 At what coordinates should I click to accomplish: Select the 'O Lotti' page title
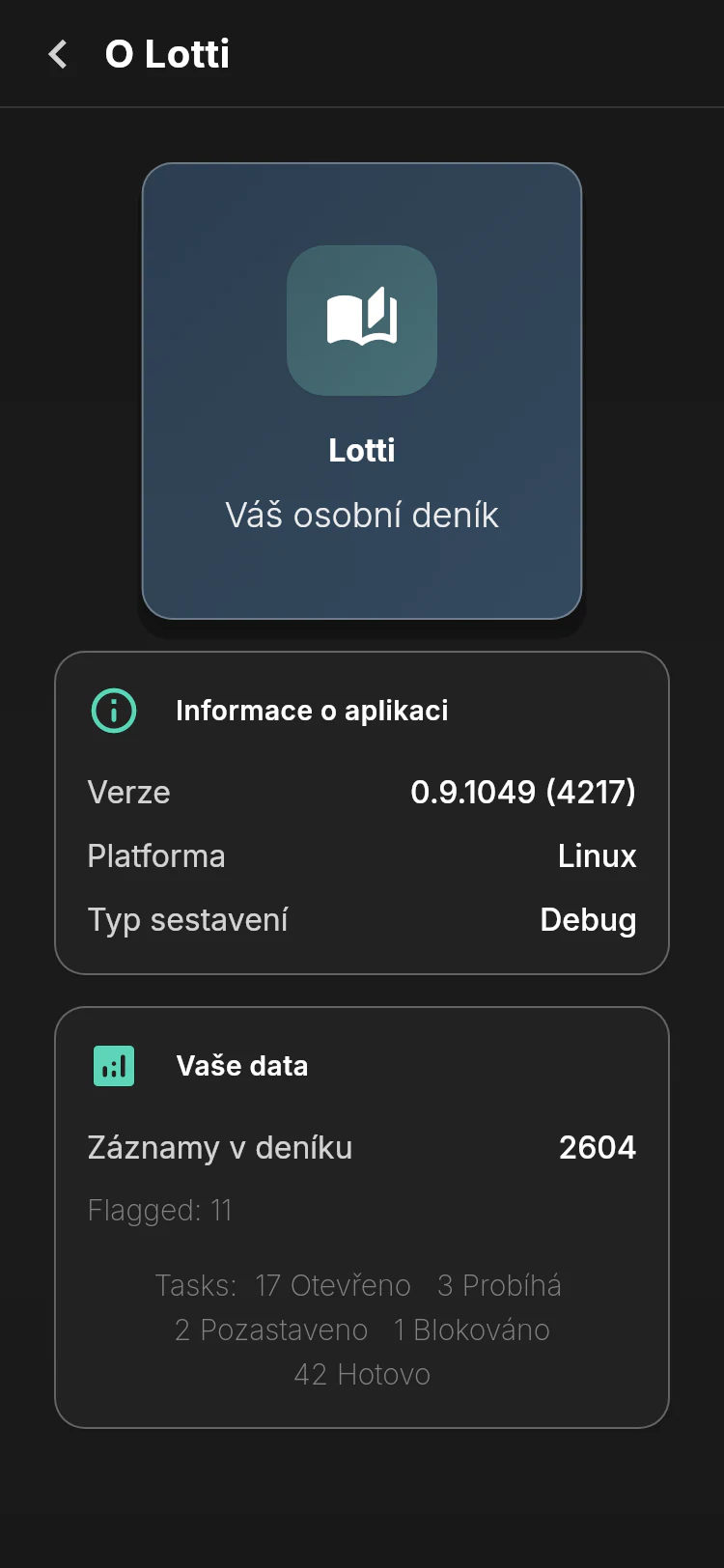[167, 54]
